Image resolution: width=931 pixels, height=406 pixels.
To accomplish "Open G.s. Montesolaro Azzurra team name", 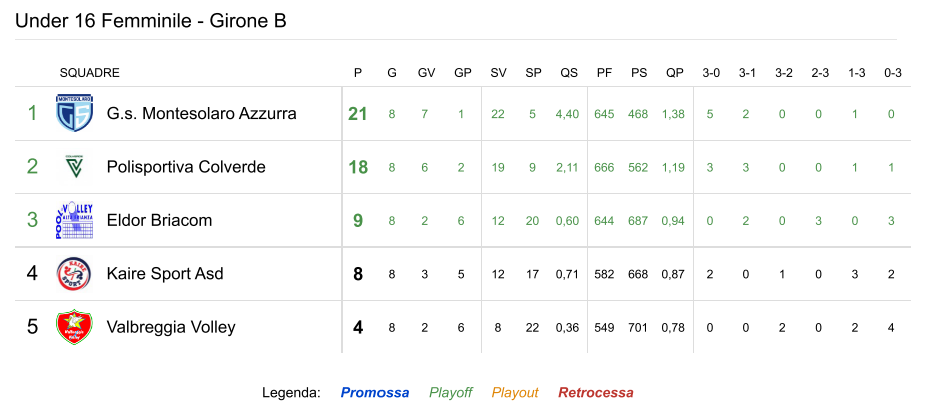I will [201, 113].
